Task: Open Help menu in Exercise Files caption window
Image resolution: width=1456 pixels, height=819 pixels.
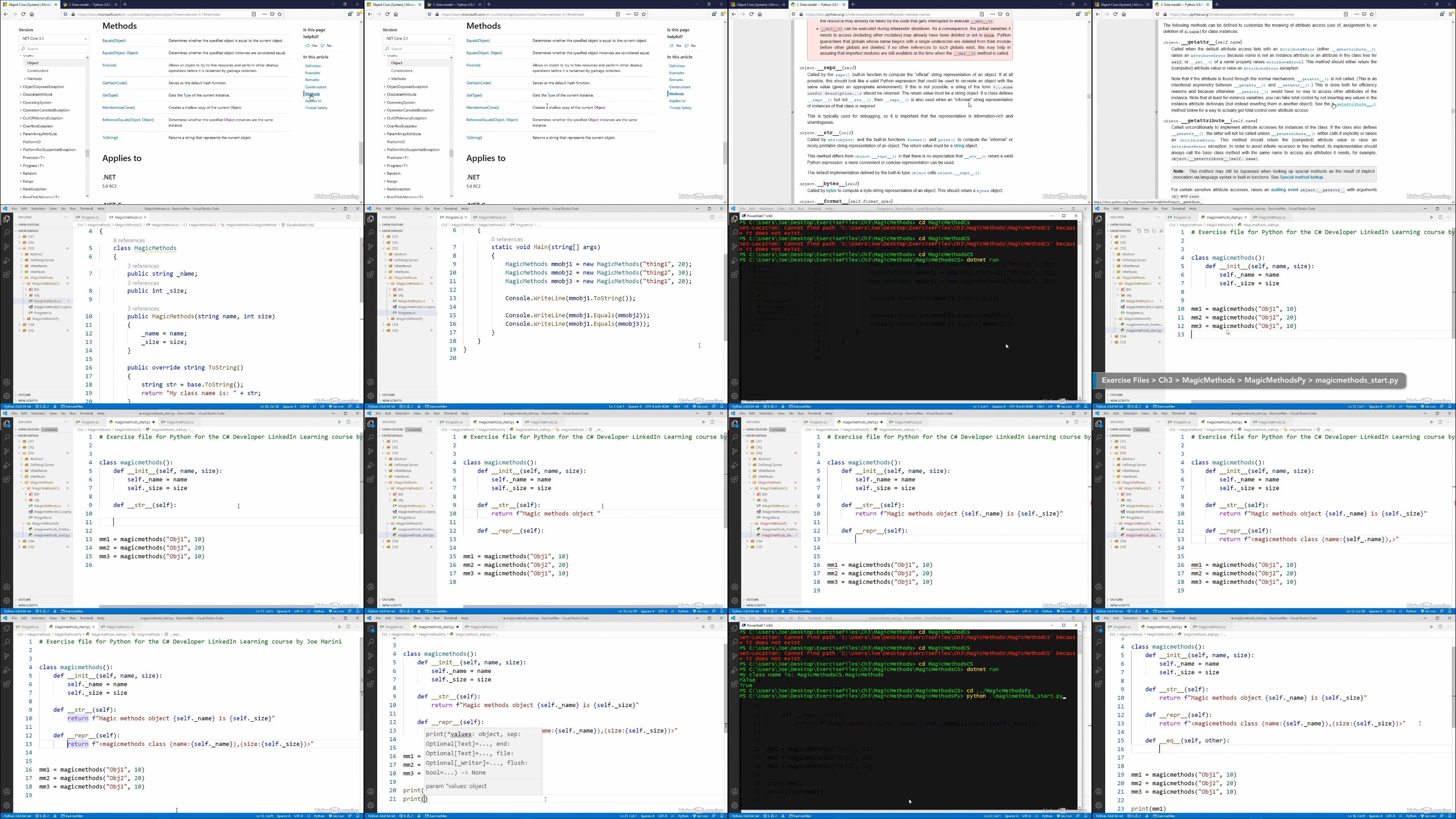Action: [1193, 208]
